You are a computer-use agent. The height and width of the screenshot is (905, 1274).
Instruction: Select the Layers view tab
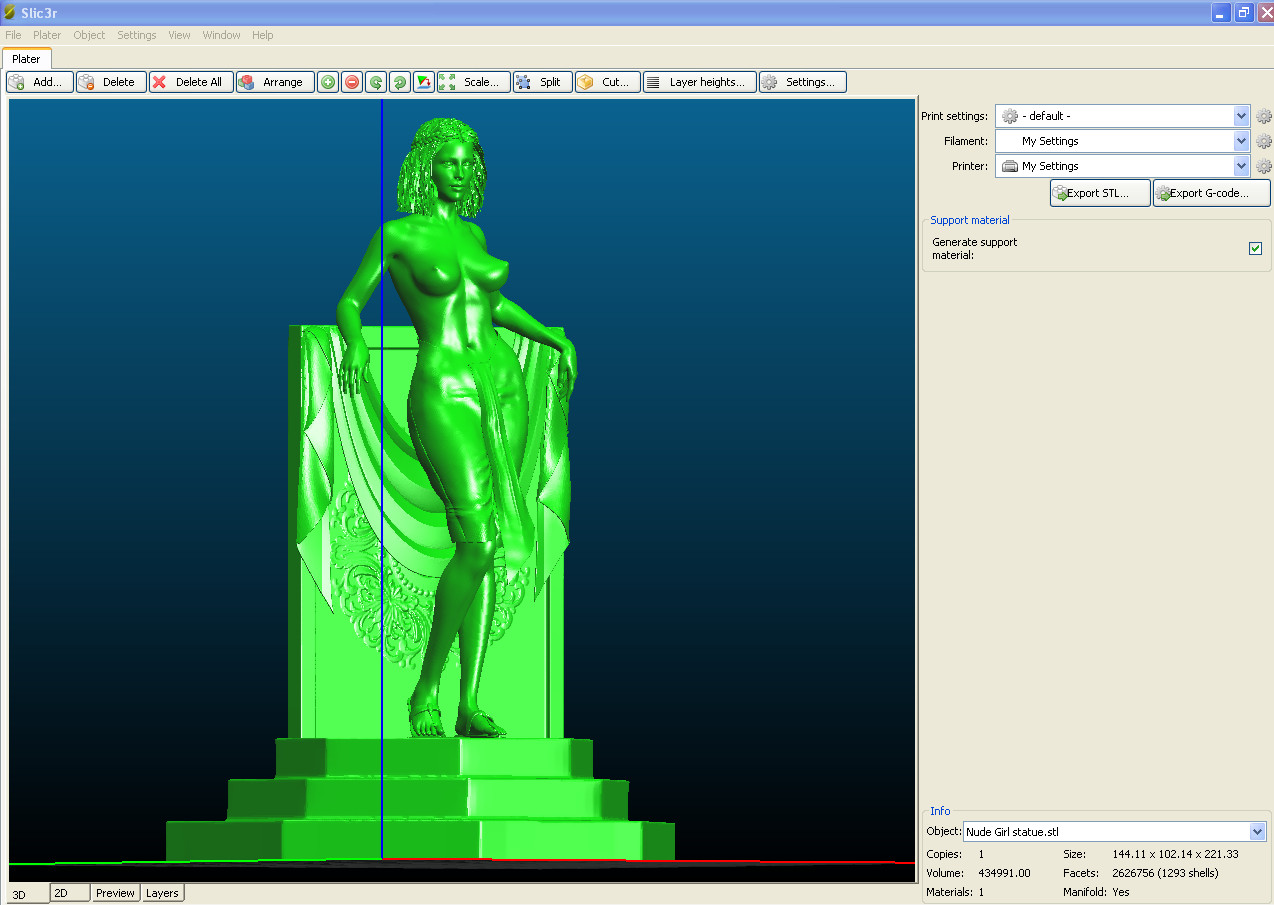pyautogui.click(x=162, y=893)
